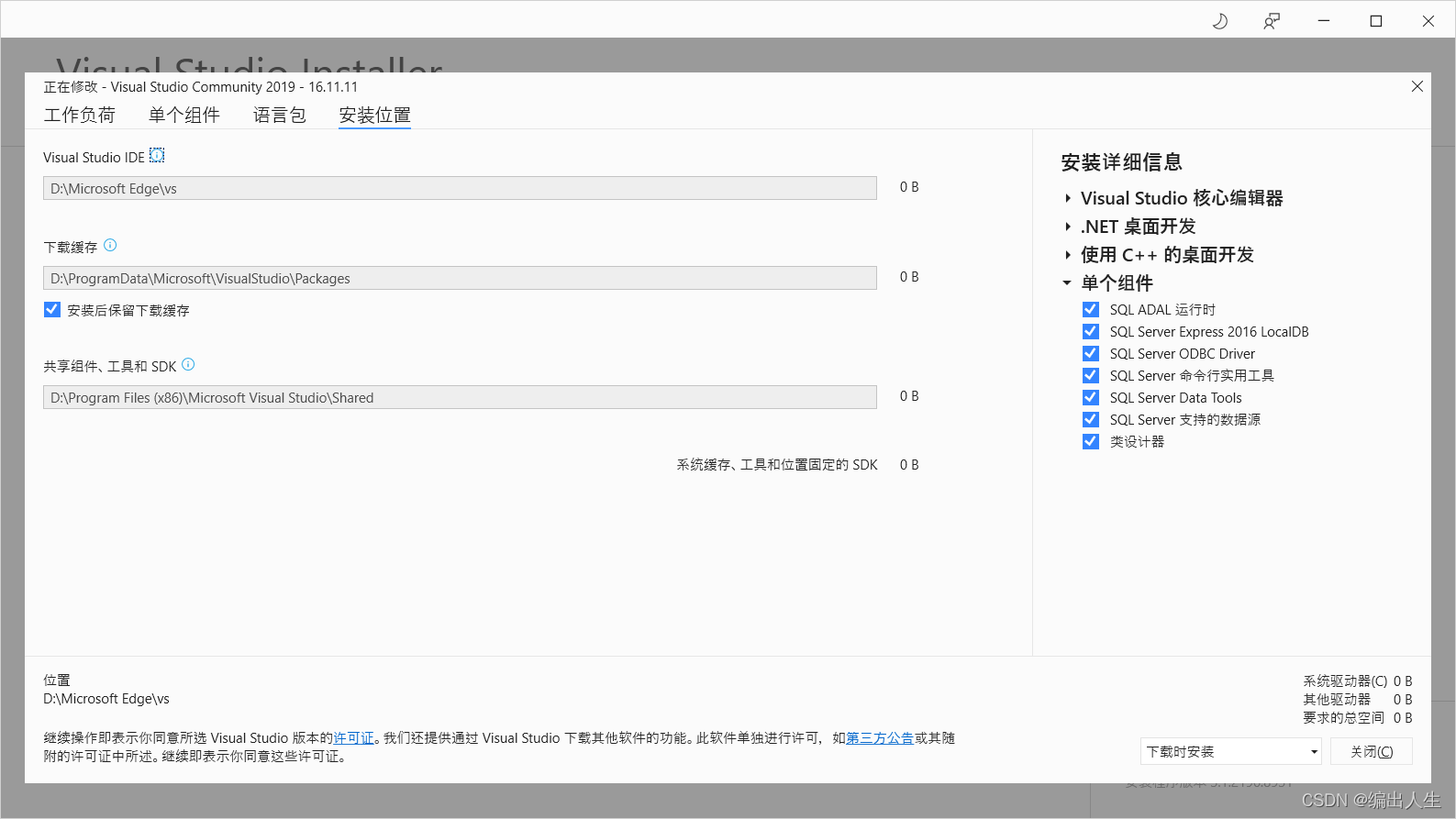This screenshot has height=819, width=1456.
Task: Click the 系统驱动器(C) size entry
Action: [1358, 681]
